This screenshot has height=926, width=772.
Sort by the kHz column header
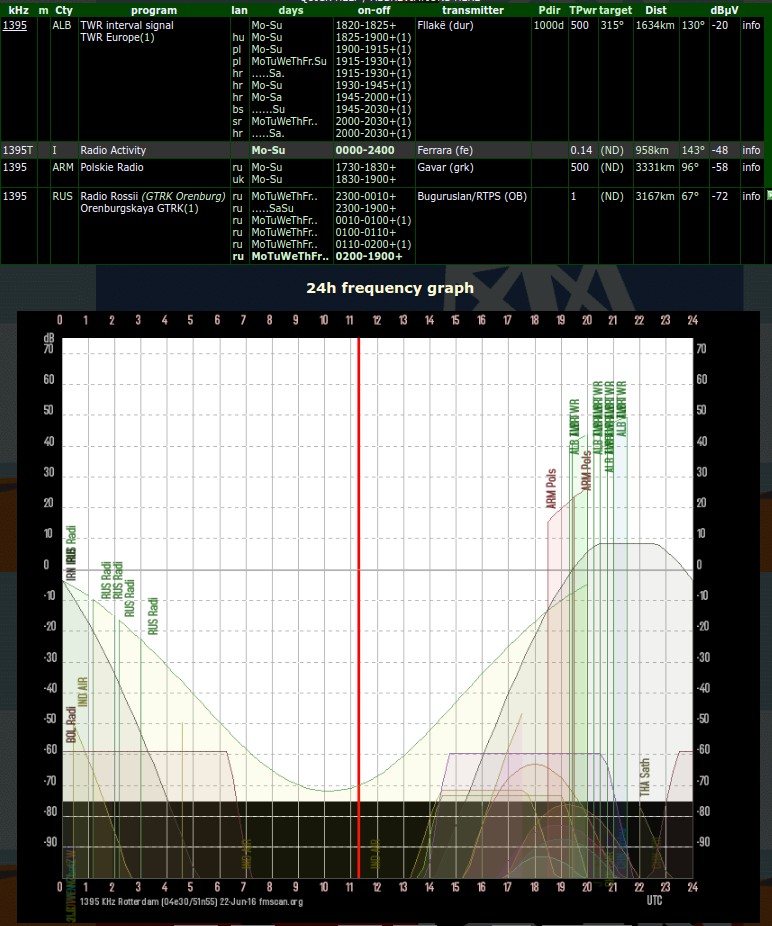click(x=18, y=10)
